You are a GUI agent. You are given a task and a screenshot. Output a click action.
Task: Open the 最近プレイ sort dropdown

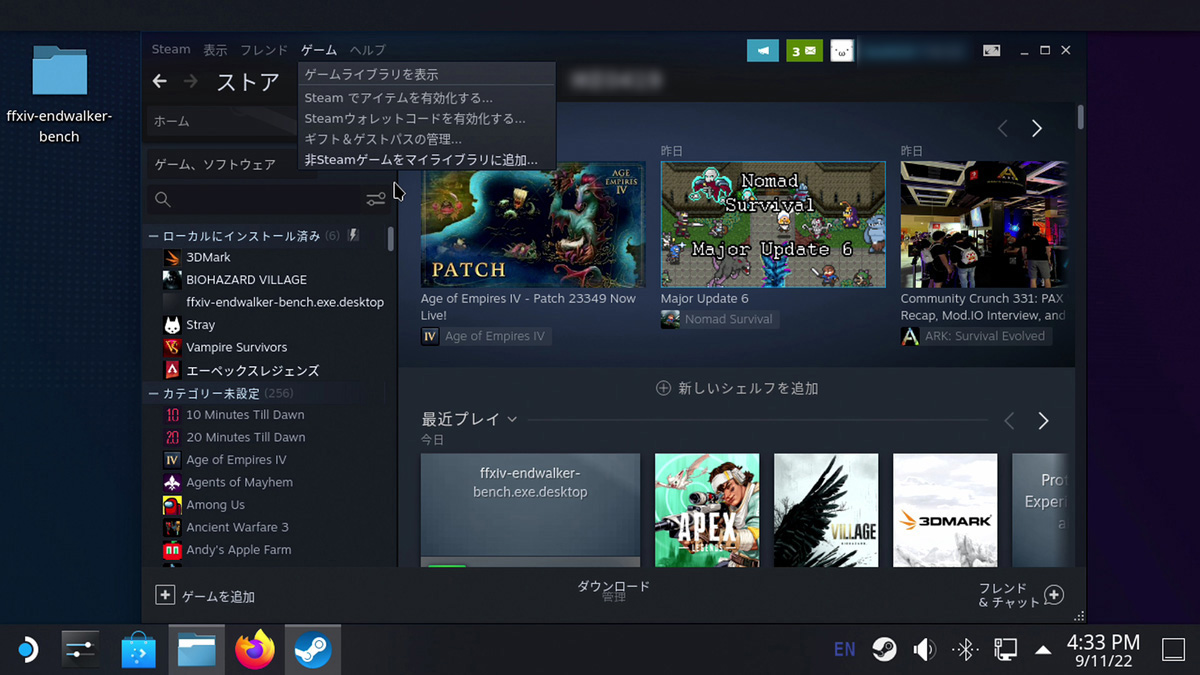tap(512, 419)
